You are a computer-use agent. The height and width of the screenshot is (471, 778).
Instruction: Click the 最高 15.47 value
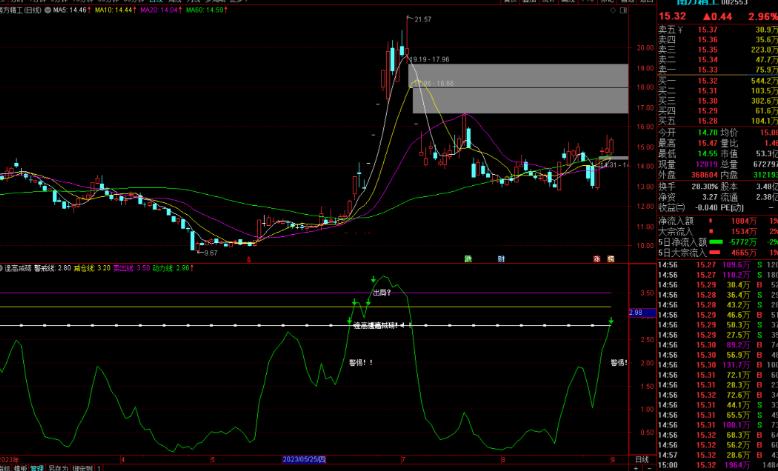pyautogui.click(x=708, y=143)
